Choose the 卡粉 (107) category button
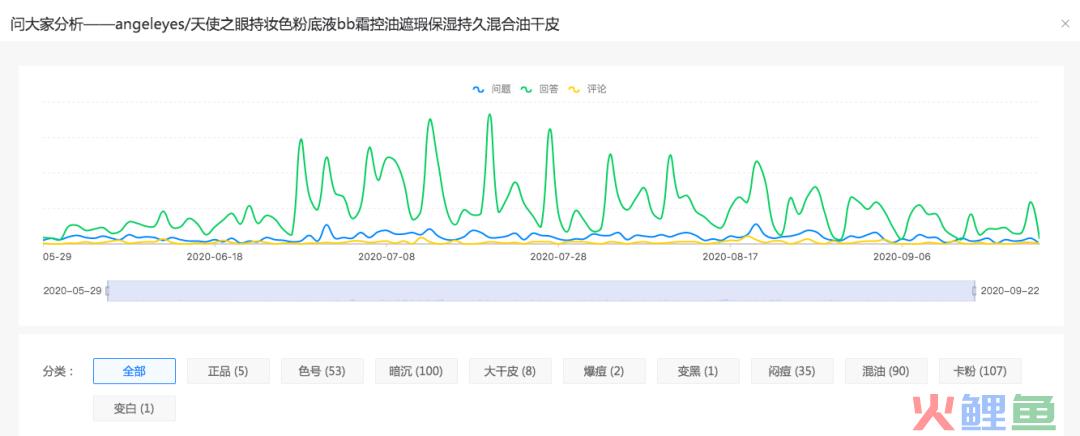 click(980, 371)
